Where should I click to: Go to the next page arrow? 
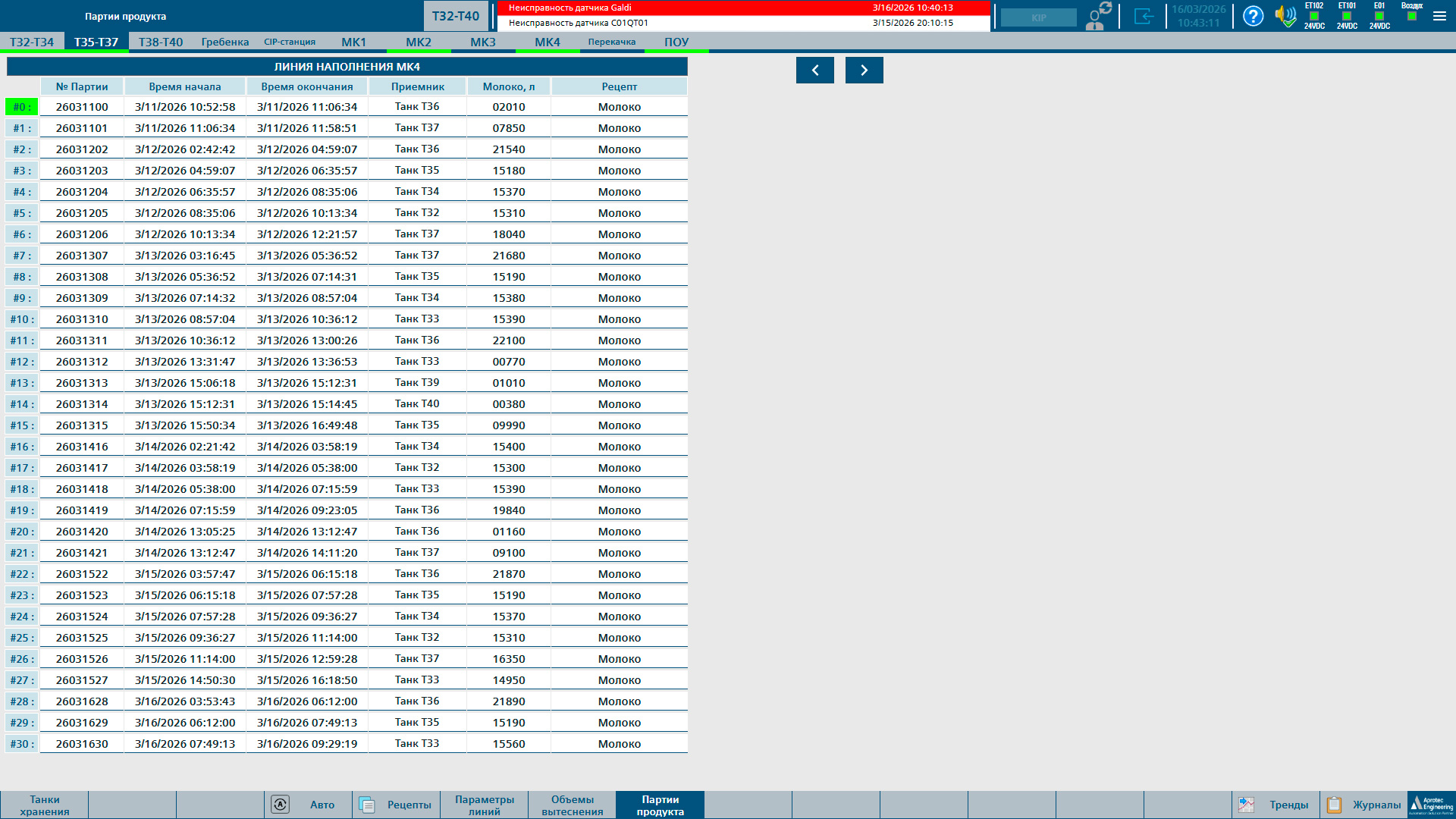pyautogui.click(x=864, y=70)
